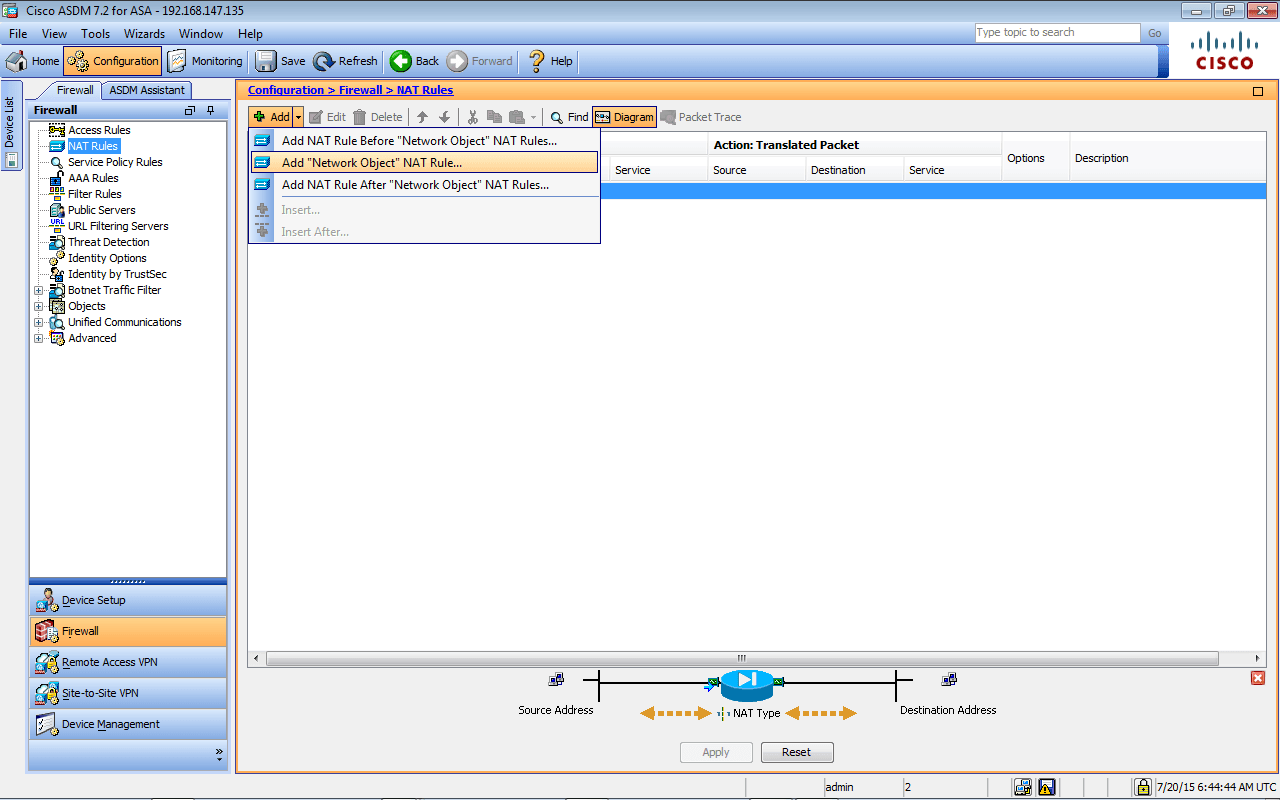The width and height of the screenshot is (1280, 800).
Task: Switch to the ASDM Assistant tab
Action: click(x=147, y=90)
